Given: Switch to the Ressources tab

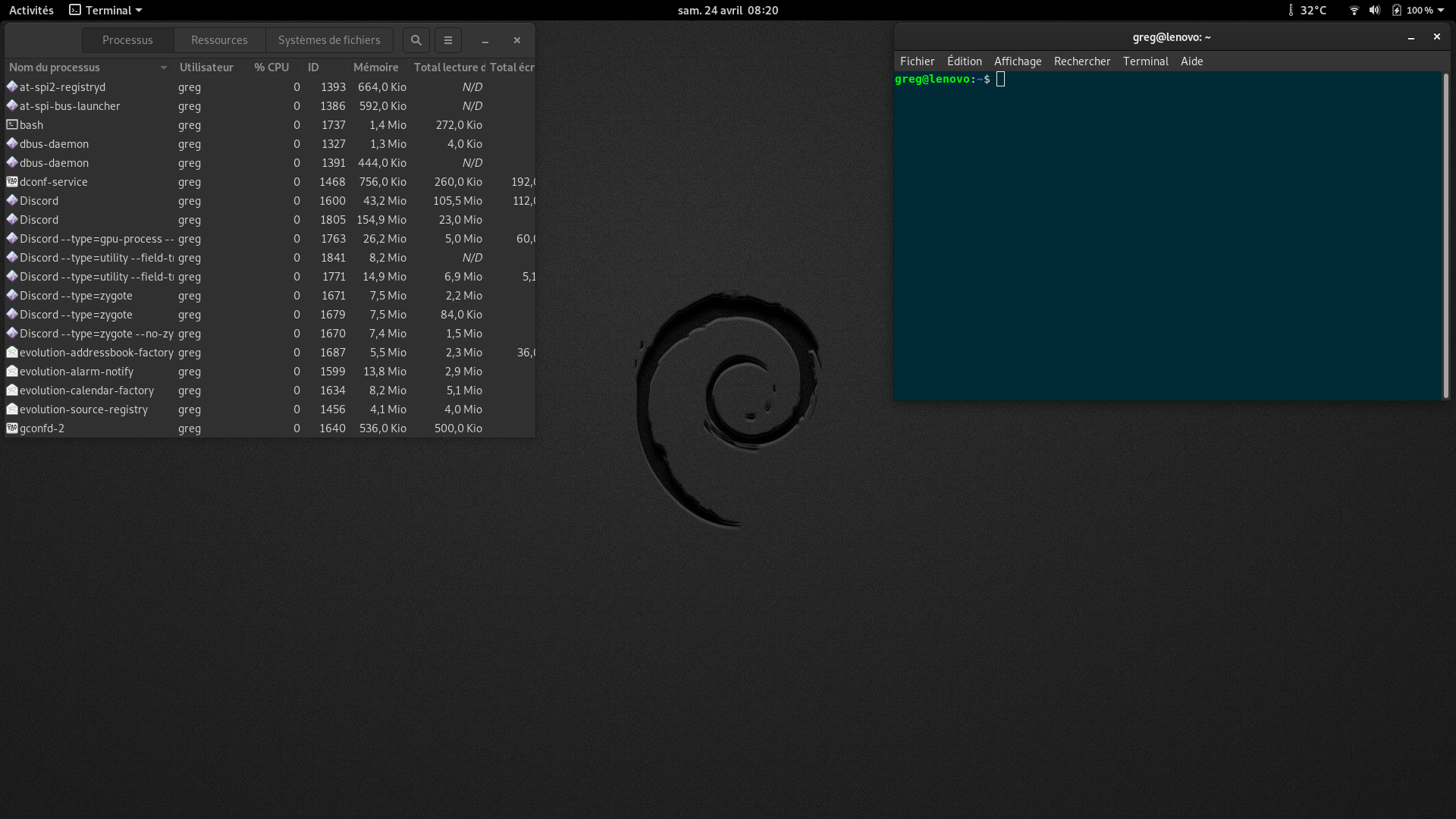Looking at the screenshot, I should (219, 40).
